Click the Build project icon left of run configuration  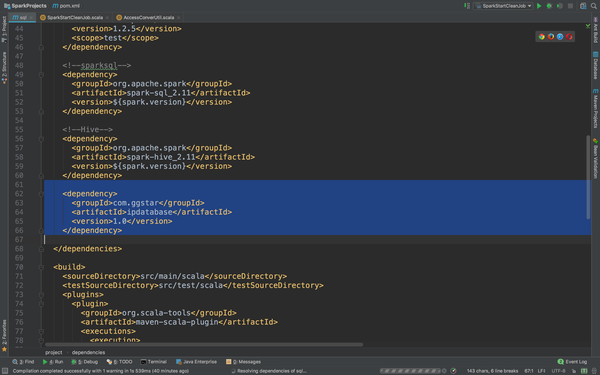point(467,6)
